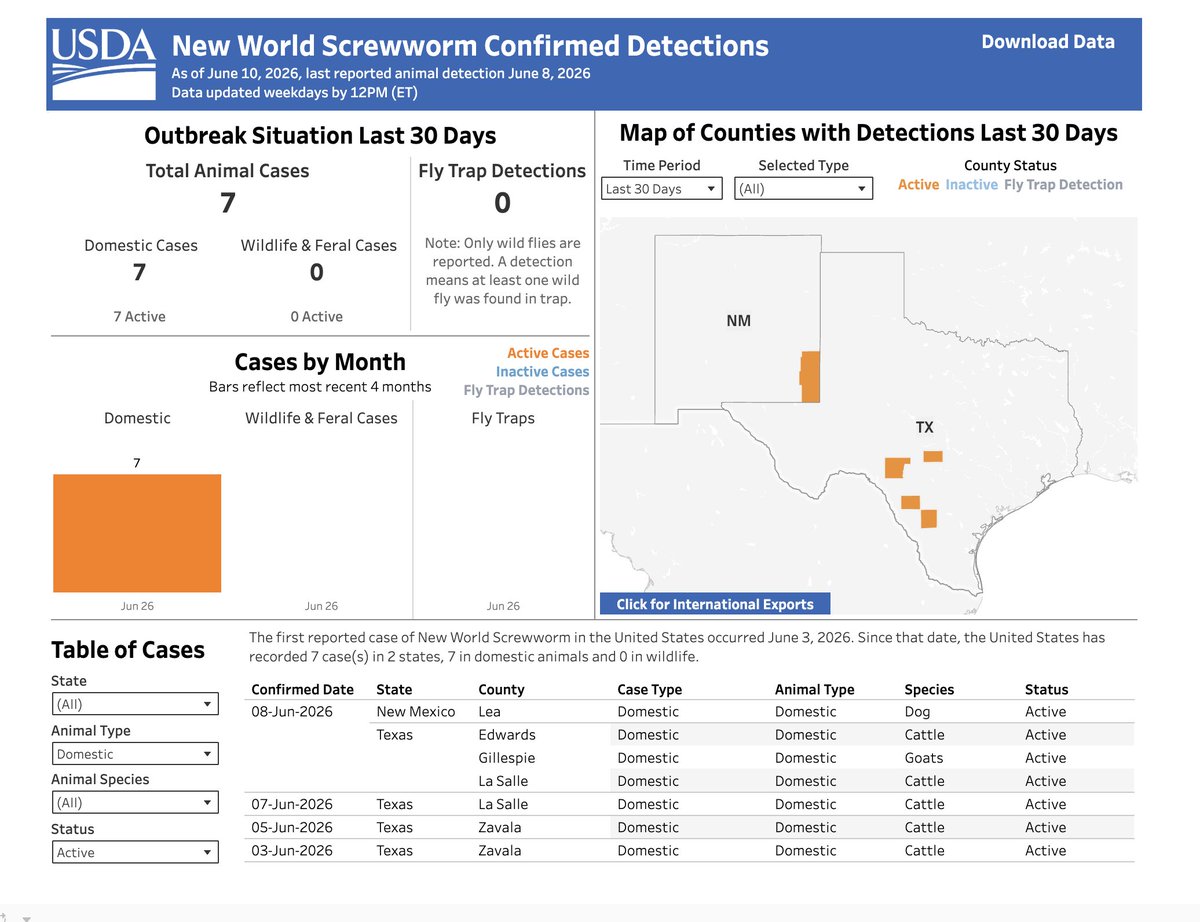Click the Fly Traps chart label
The width and height of the screenshot is (1200, 922).
[503, 418]
